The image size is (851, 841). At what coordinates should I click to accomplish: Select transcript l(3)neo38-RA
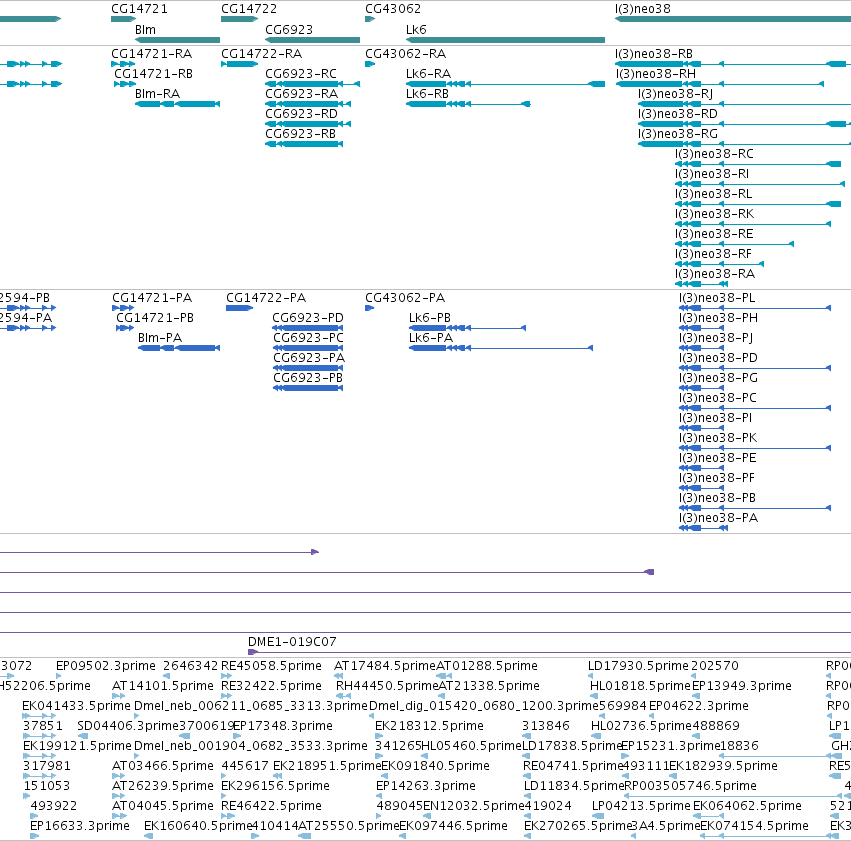[x=715, y=274]
